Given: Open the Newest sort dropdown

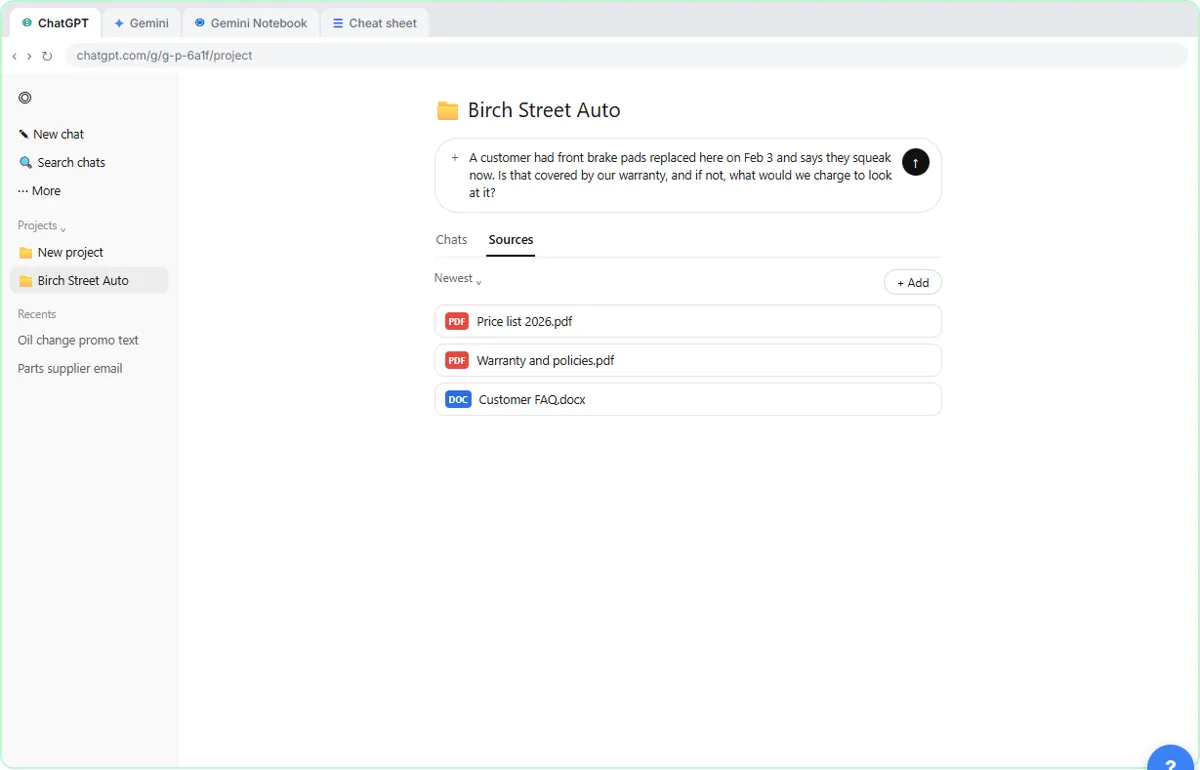Looking at the screenshot, I should [x=458, y=279].
